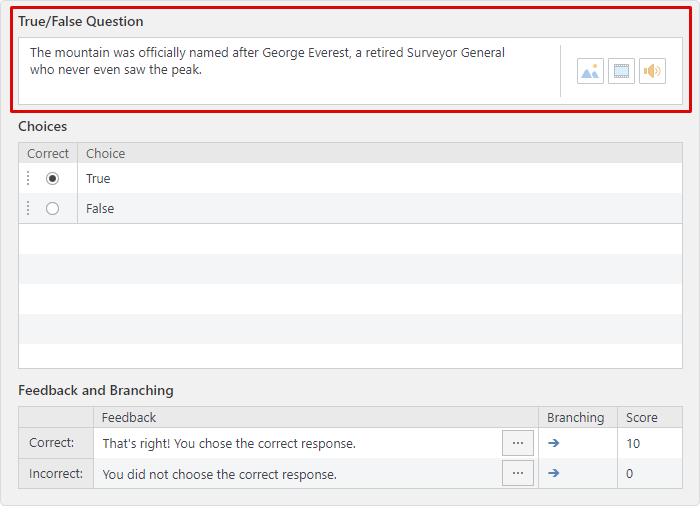Set branching arrow for Incorrect feedback
Image resolution: width=700 pixels, height=506 pixels.
554,473
